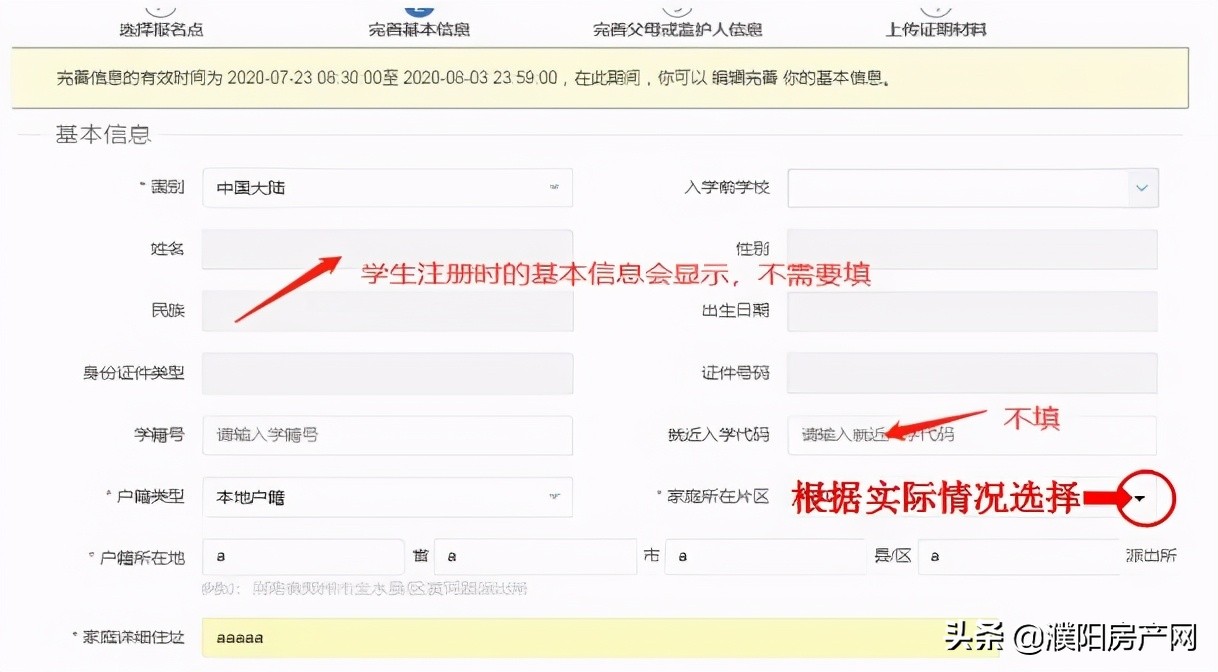Click the 户籍所在地 市 input field

535,556
